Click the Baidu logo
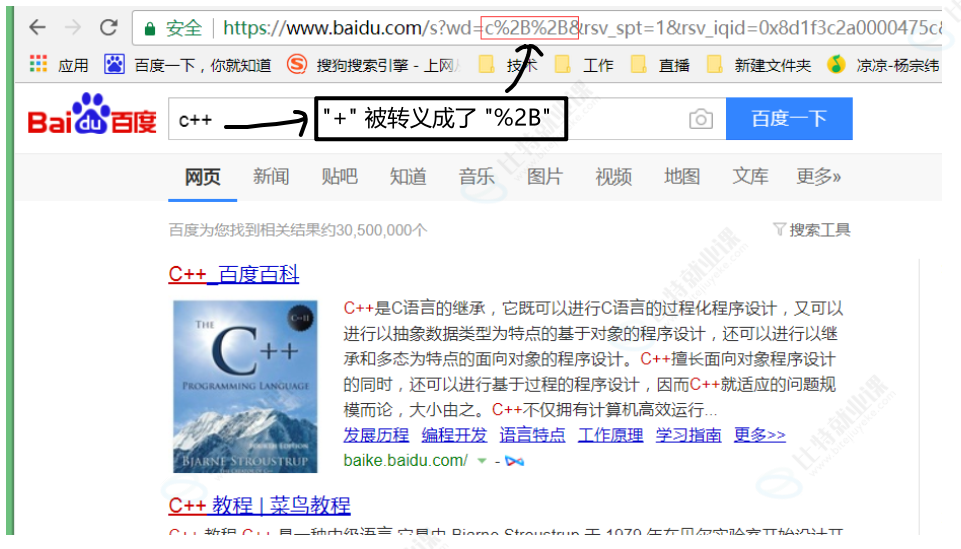Viewport: 961px width, 549px height. point(92,114)
